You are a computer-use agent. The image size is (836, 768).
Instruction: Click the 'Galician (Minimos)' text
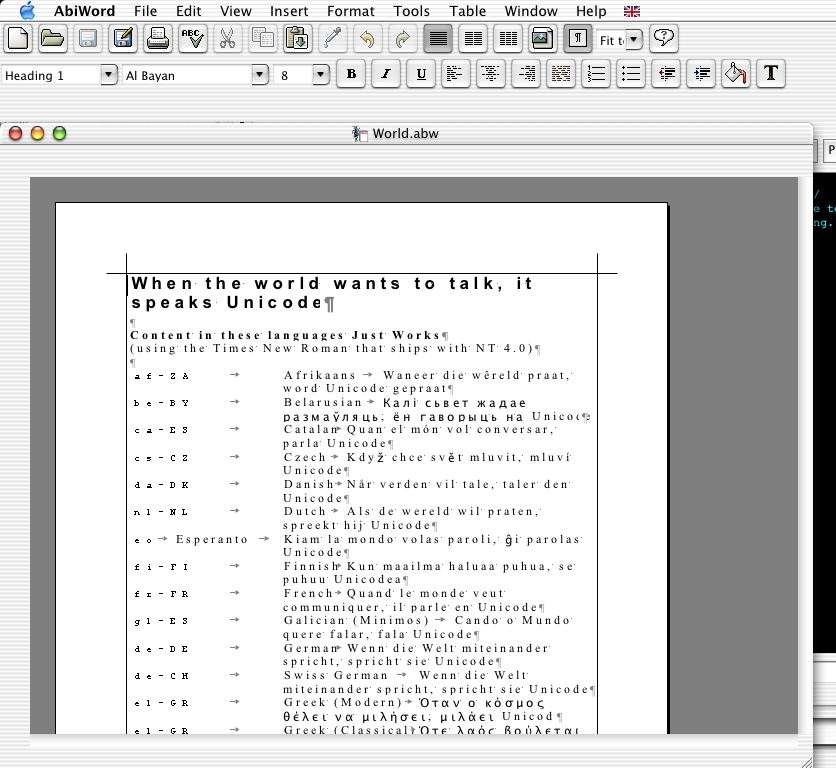[x=356, y=620]
